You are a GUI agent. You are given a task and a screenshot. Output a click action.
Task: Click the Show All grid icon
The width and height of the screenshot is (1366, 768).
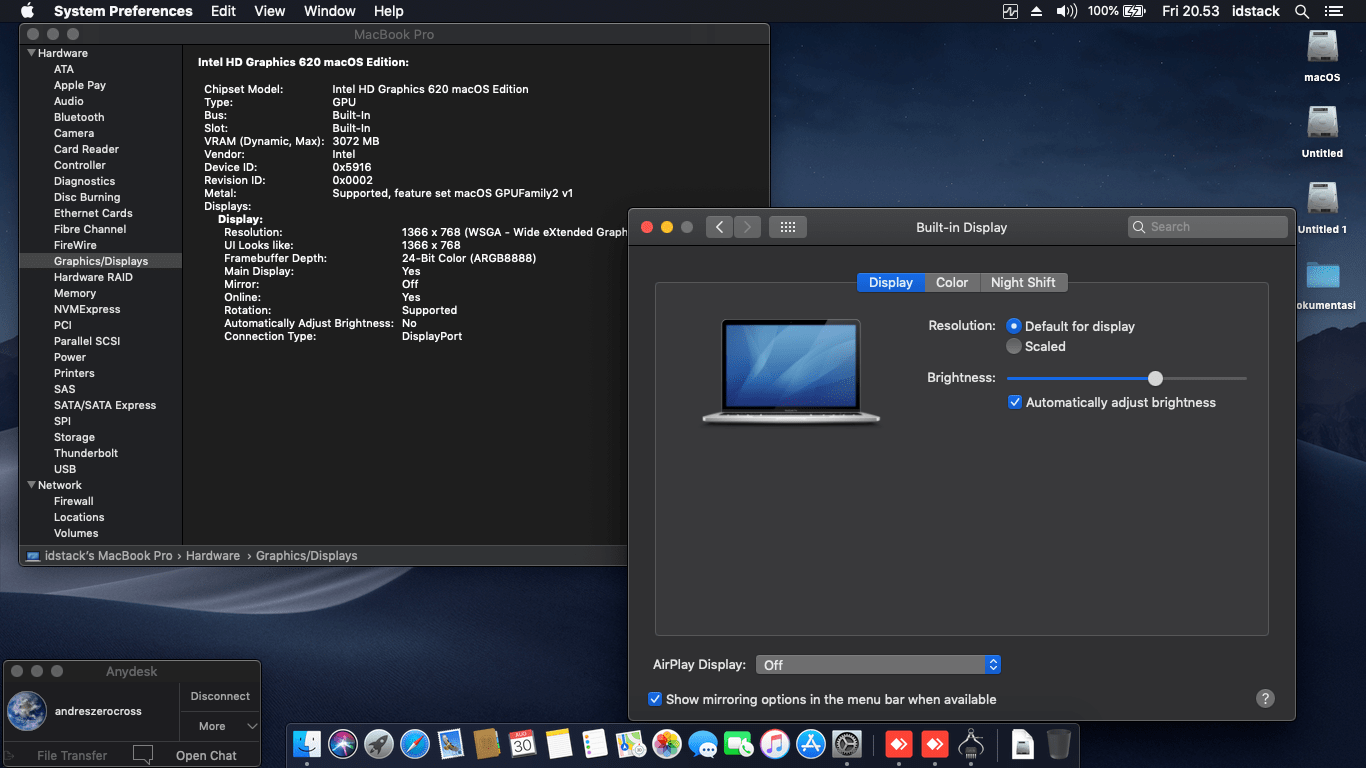pyautogui.click(x=787, y=227)
